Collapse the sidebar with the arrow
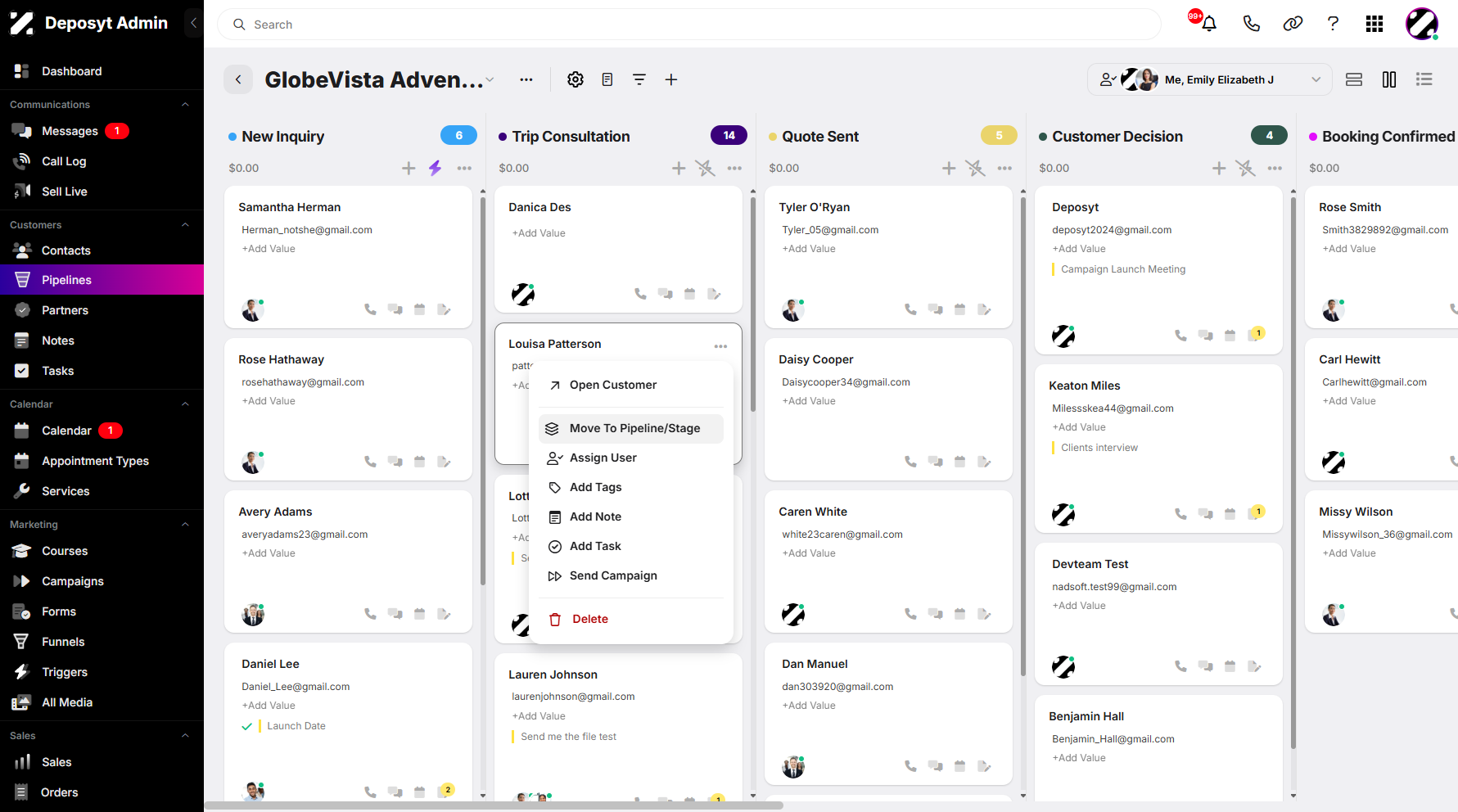The width and height of the screenshot is (1458, 812). [x=193, y=23]
